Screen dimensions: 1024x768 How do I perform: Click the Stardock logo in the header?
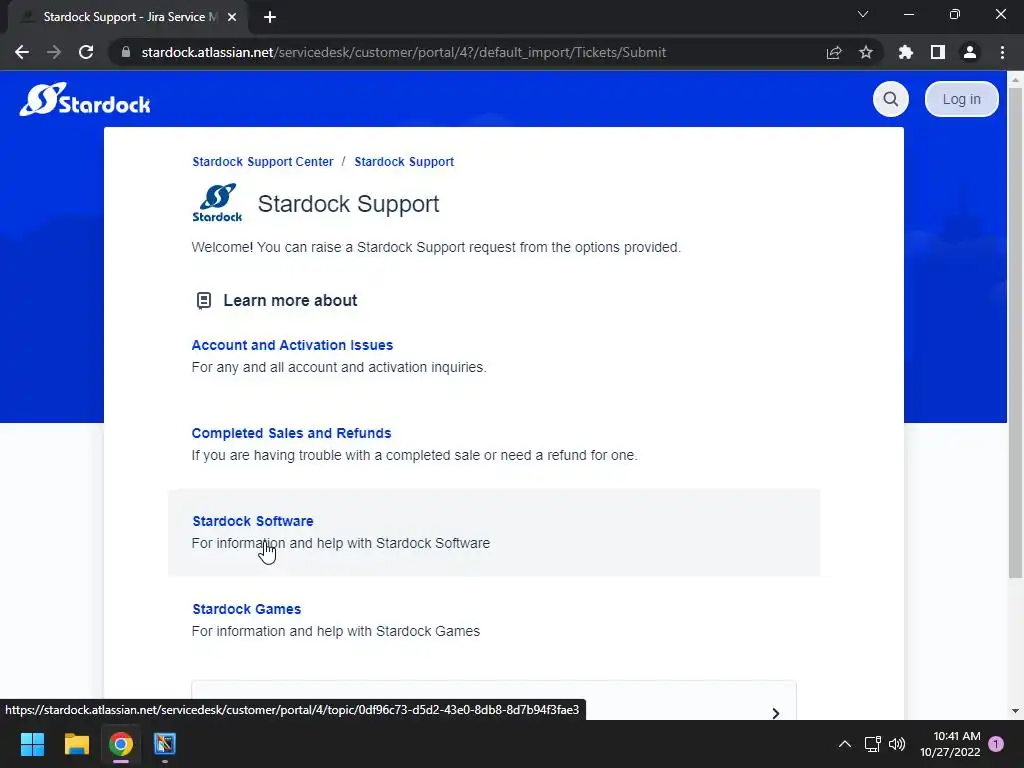pos(85,99)
